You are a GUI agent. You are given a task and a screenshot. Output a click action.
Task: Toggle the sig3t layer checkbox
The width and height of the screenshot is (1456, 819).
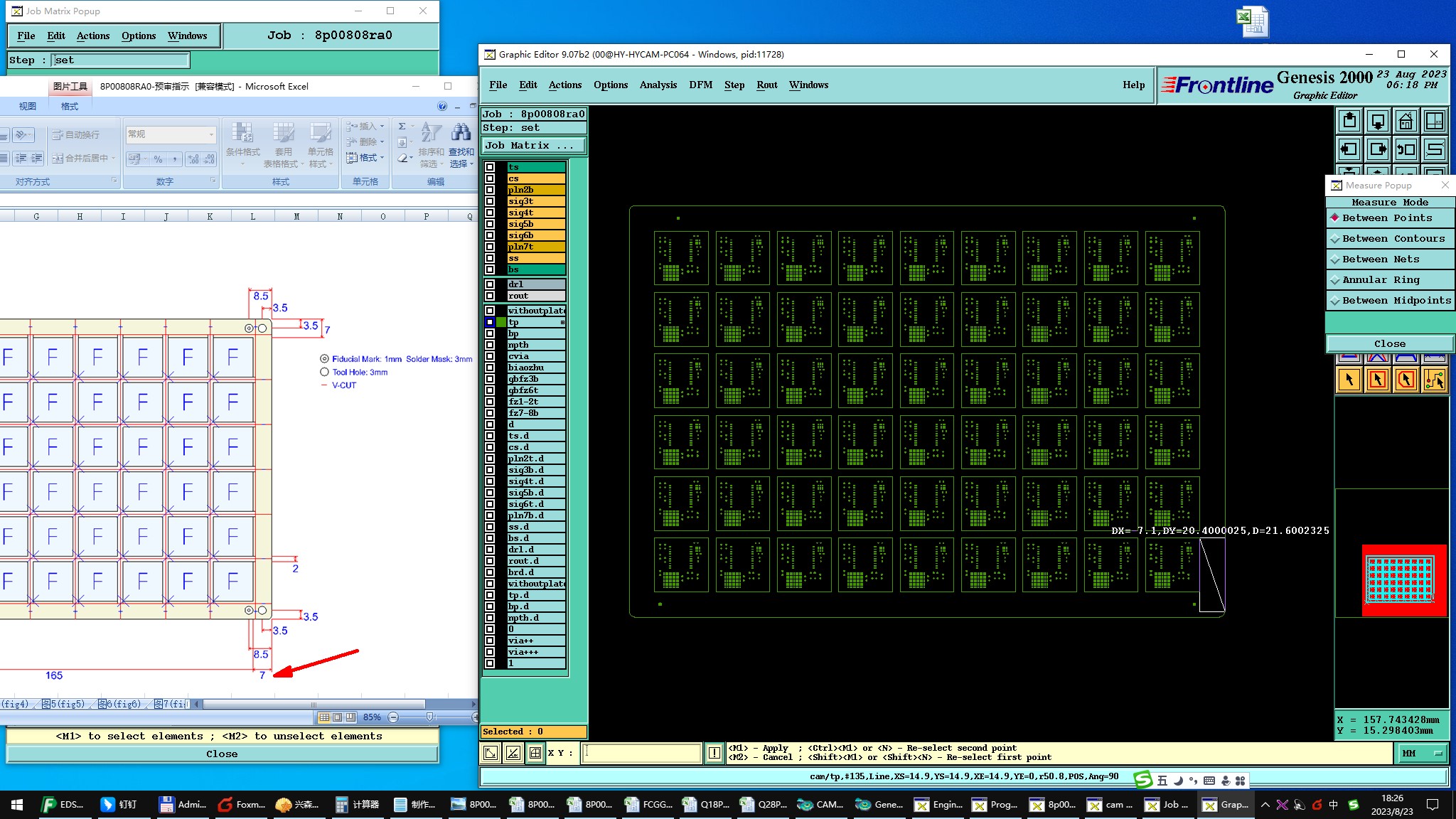pyautogui.click(x=490, y=201)
